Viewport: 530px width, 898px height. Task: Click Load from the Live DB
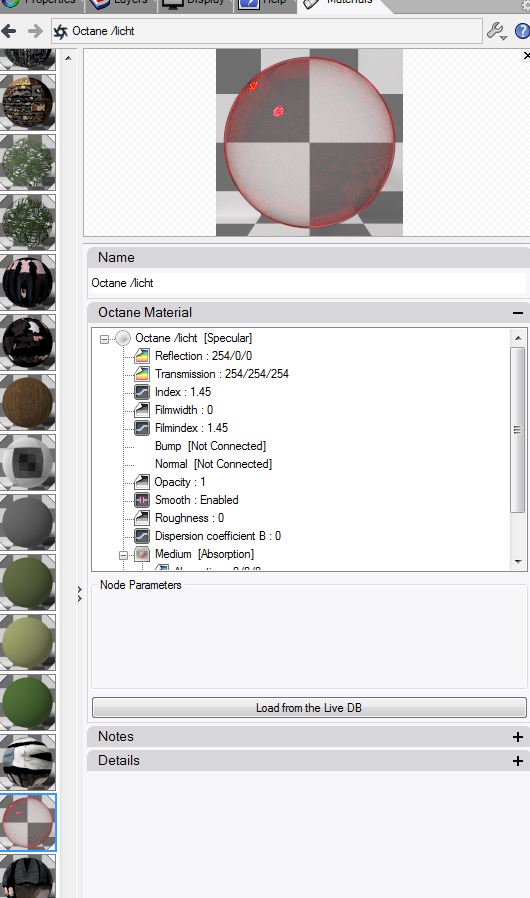point(309,707)
